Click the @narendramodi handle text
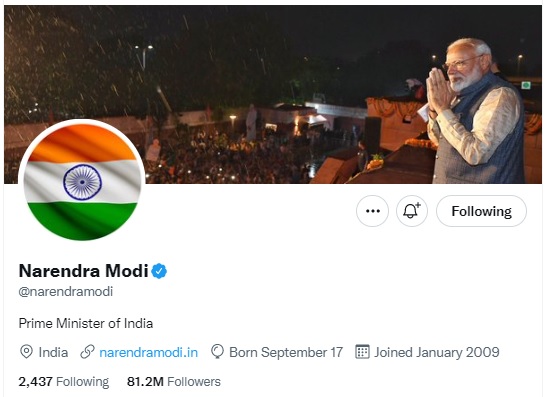The height and width of the screenshot is (397, 552). (66, 291)
